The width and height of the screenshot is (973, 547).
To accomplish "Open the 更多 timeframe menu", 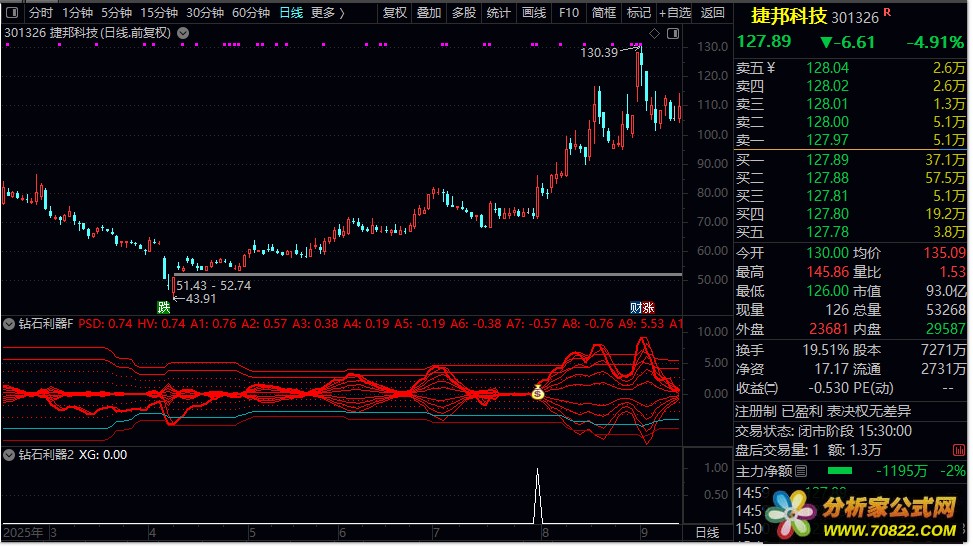I will click(x=327, y=13).
